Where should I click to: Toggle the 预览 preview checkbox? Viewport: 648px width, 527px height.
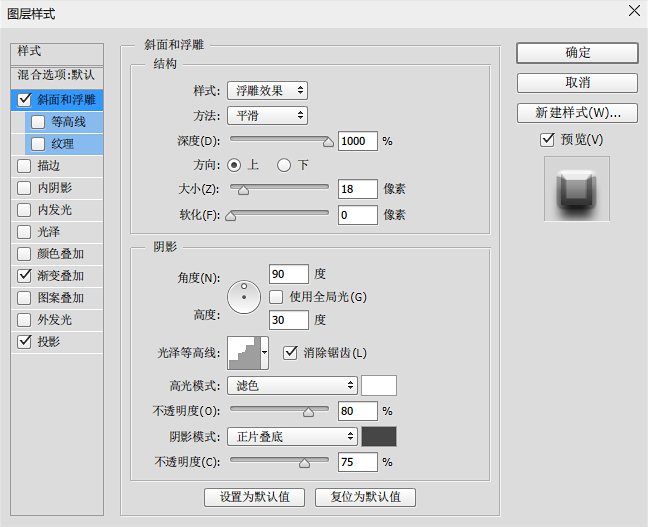click(547, 140)
